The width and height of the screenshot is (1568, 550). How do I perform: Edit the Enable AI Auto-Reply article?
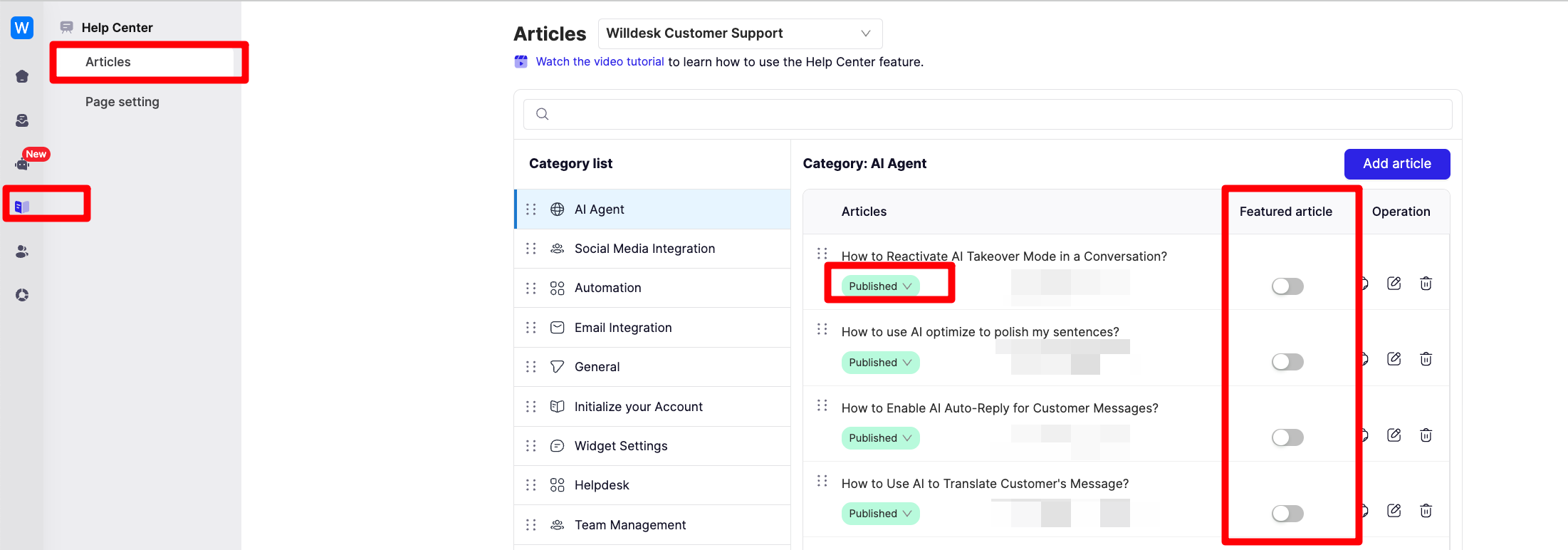click(x=1394, y=435)
